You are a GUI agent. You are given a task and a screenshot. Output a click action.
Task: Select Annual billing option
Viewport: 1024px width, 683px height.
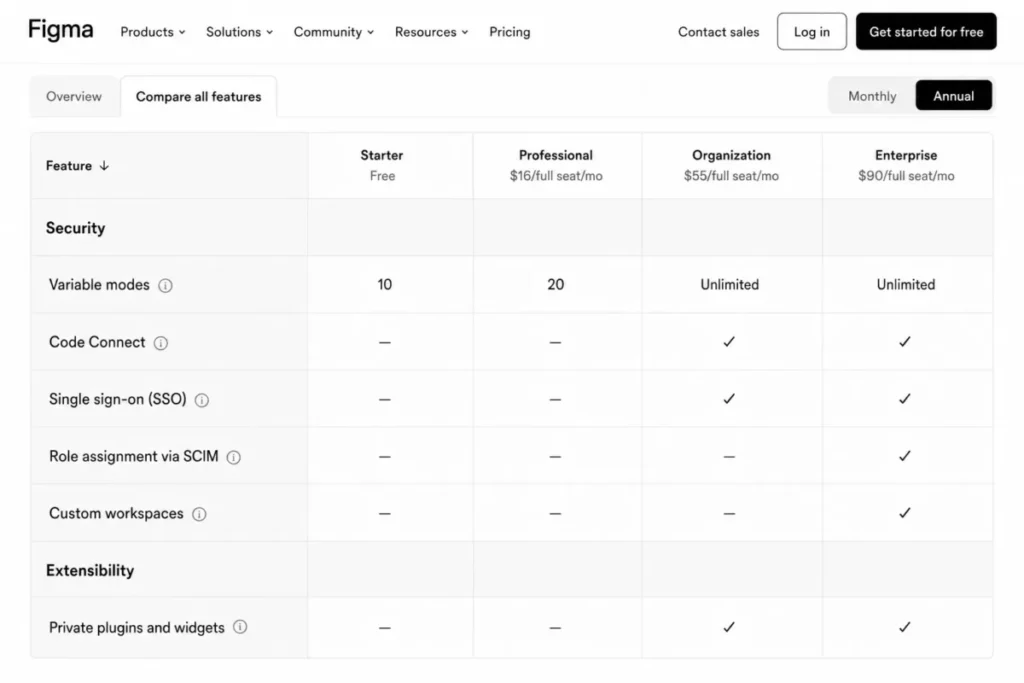point(953,96)
